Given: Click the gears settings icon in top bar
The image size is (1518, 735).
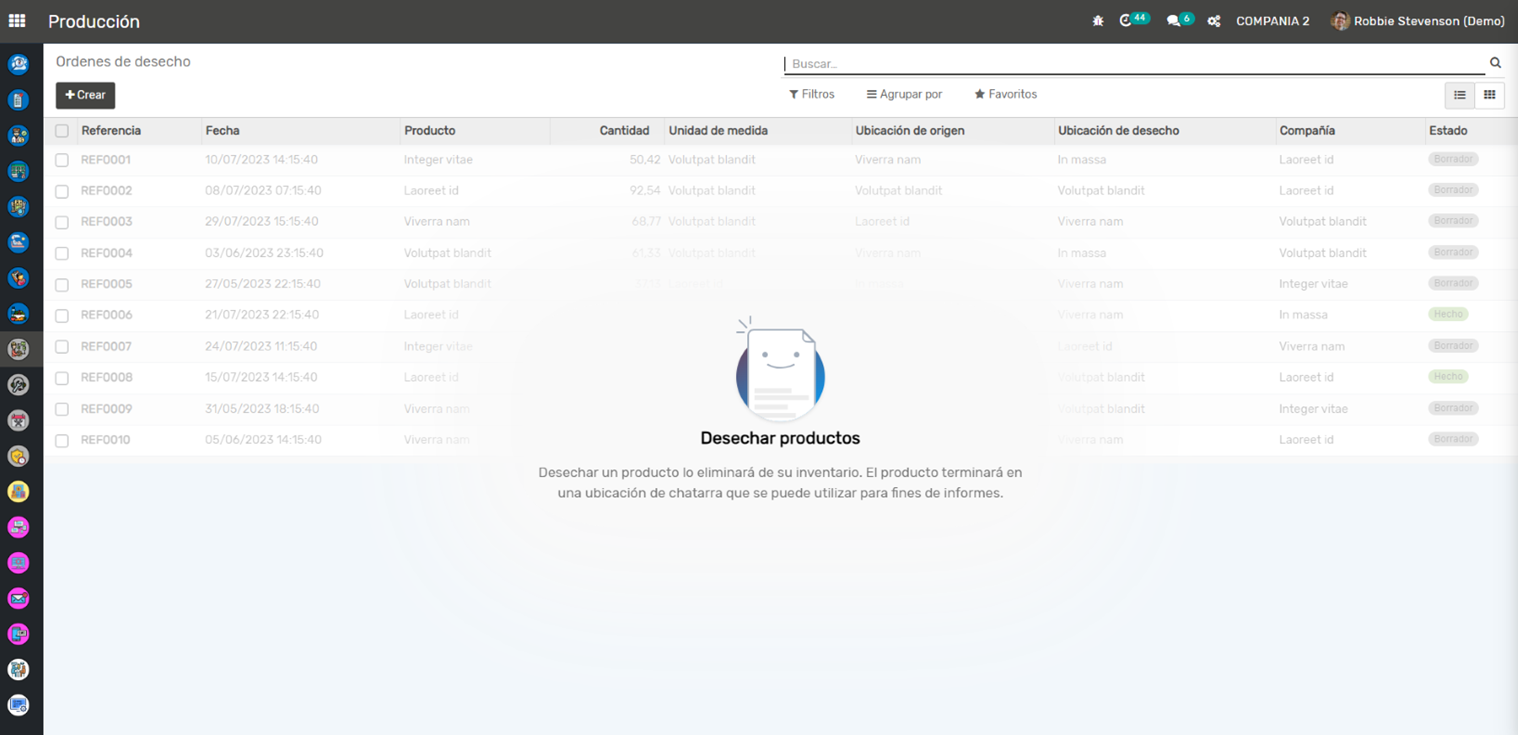Looking at the screenshot, I should [1214, 21].
